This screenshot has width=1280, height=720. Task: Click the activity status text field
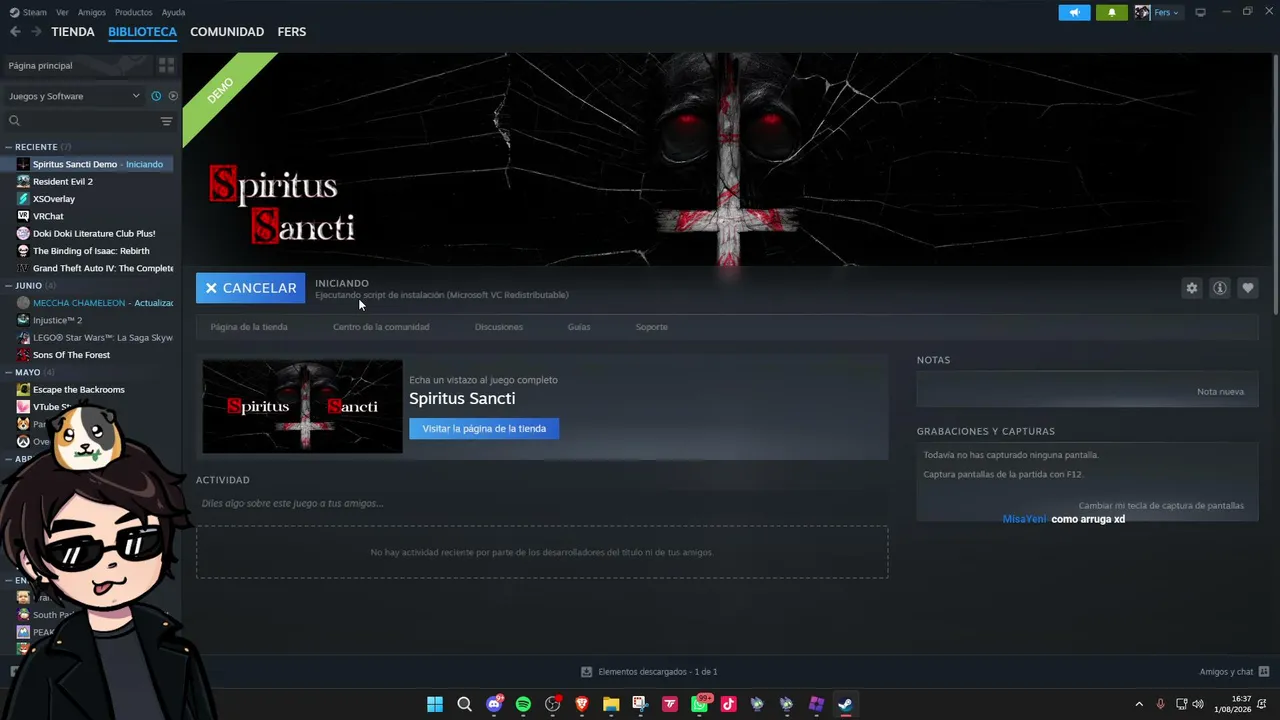pyautogui.click(x=541, y=503)
